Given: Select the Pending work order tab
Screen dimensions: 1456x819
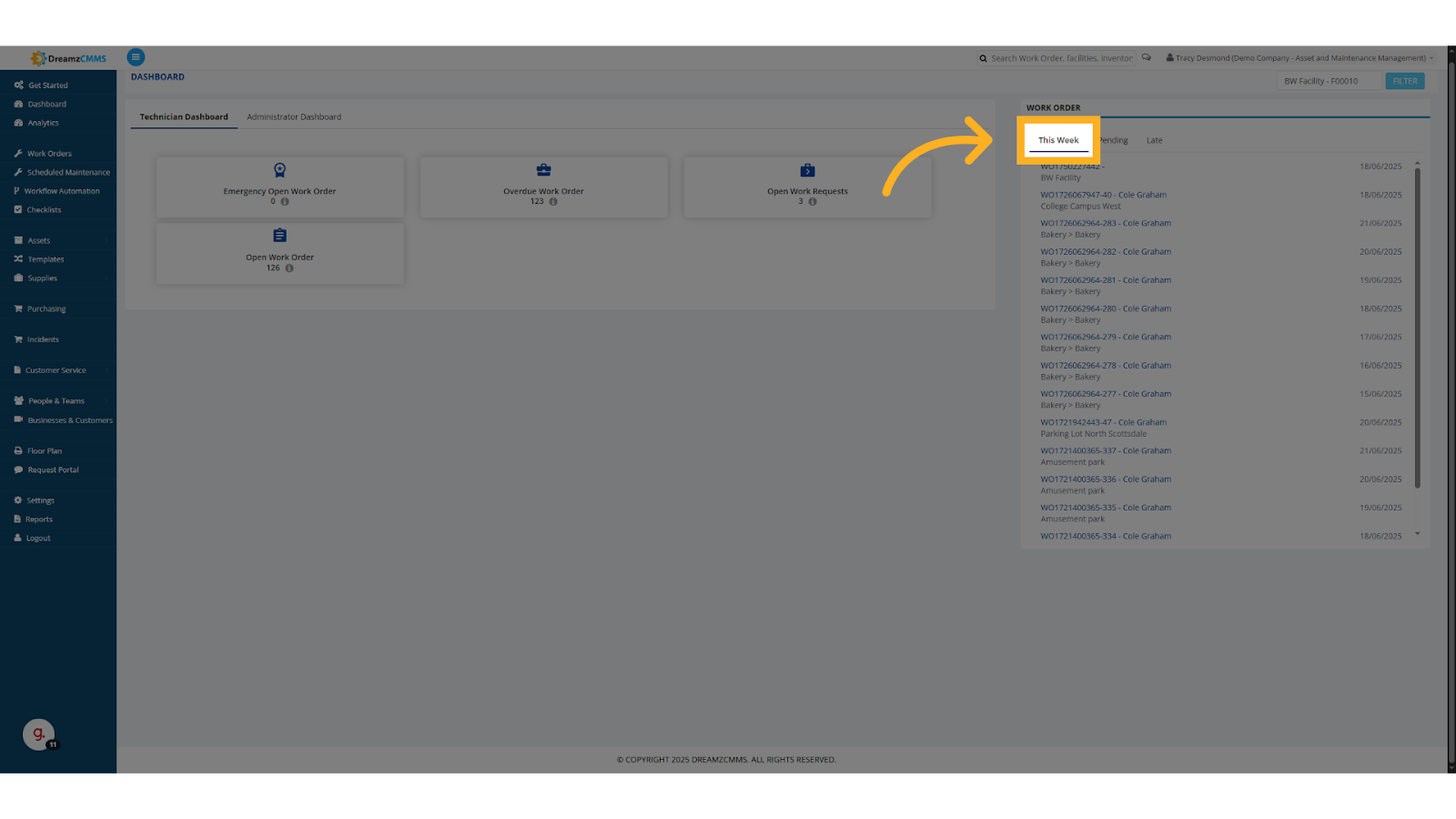Looking at the screenshot, I should pyautogui.click(x=1113, y=140).
